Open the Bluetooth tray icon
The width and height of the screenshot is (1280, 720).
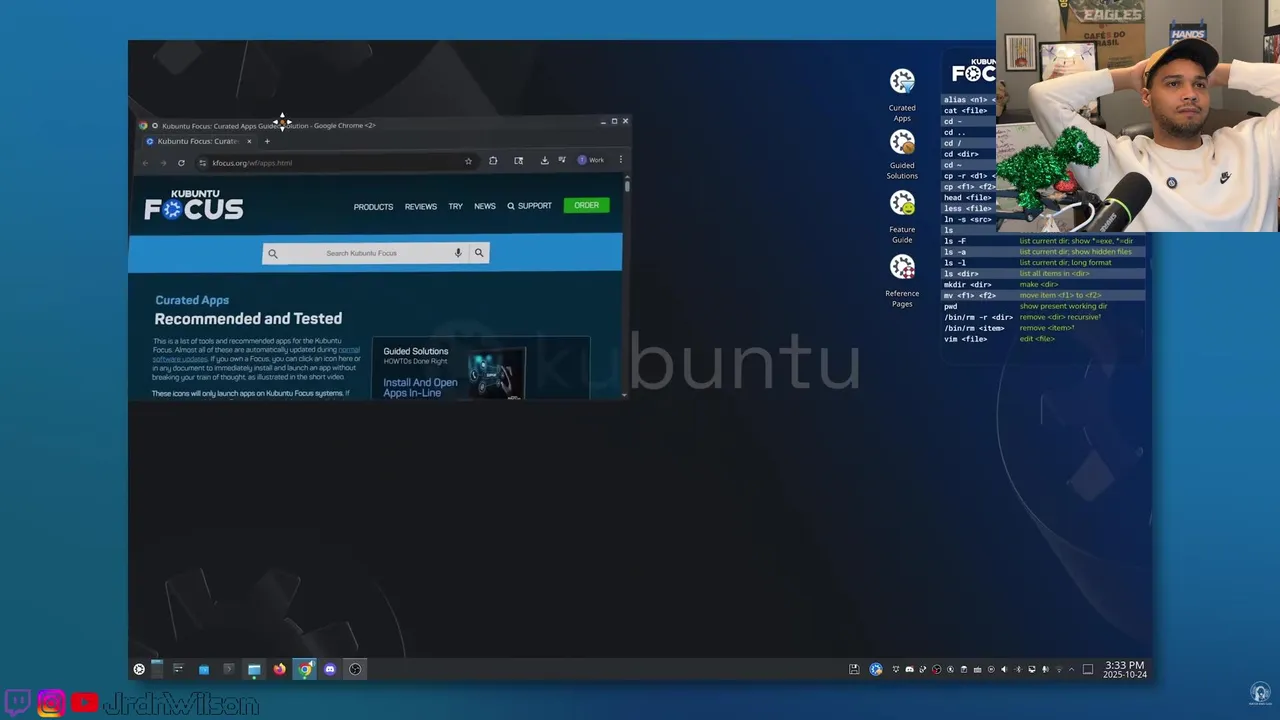1018,669
